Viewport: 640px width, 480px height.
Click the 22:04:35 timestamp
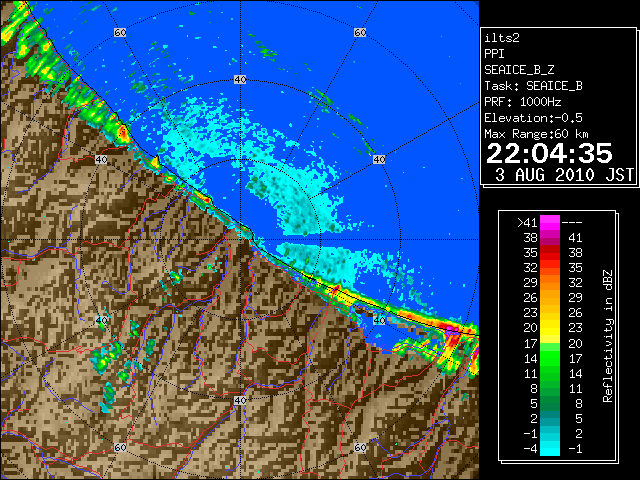(549, 153)
